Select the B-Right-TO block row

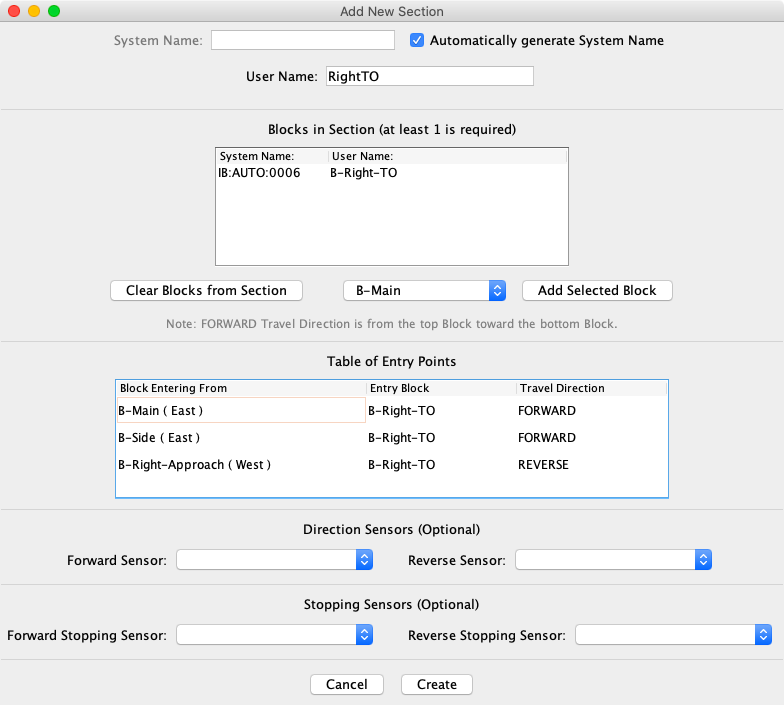click(x=390, y=173)
